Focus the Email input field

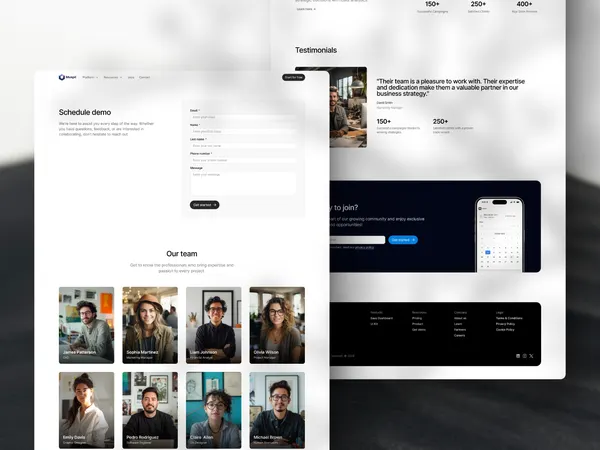[x=243, y=117]
